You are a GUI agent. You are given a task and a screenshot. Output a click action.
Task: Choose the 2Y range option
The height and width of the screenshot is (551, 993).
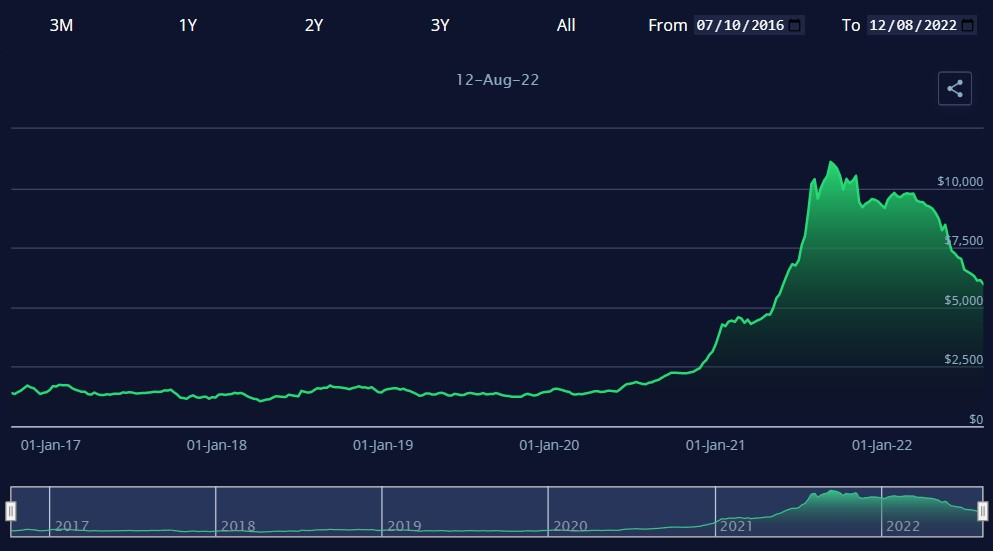[314, 25]
